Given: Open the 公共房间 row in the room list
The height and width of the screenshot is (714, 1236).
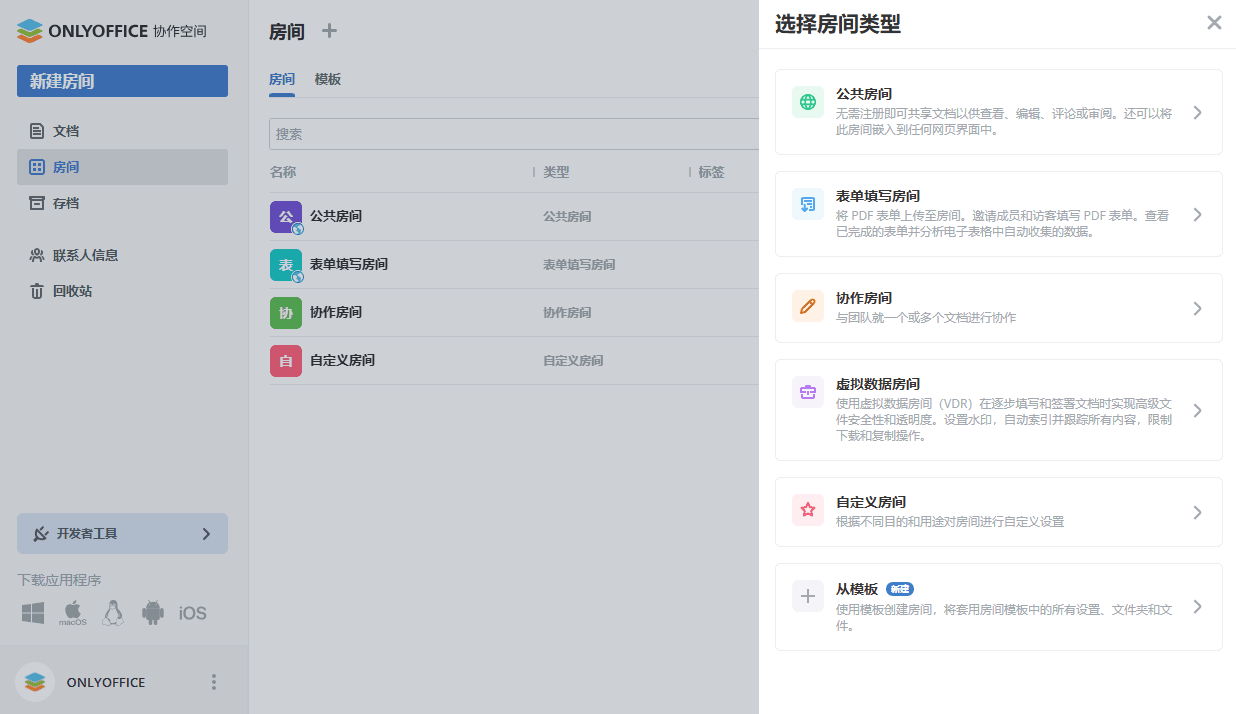Looking at the screenshot, I should 514,217.
